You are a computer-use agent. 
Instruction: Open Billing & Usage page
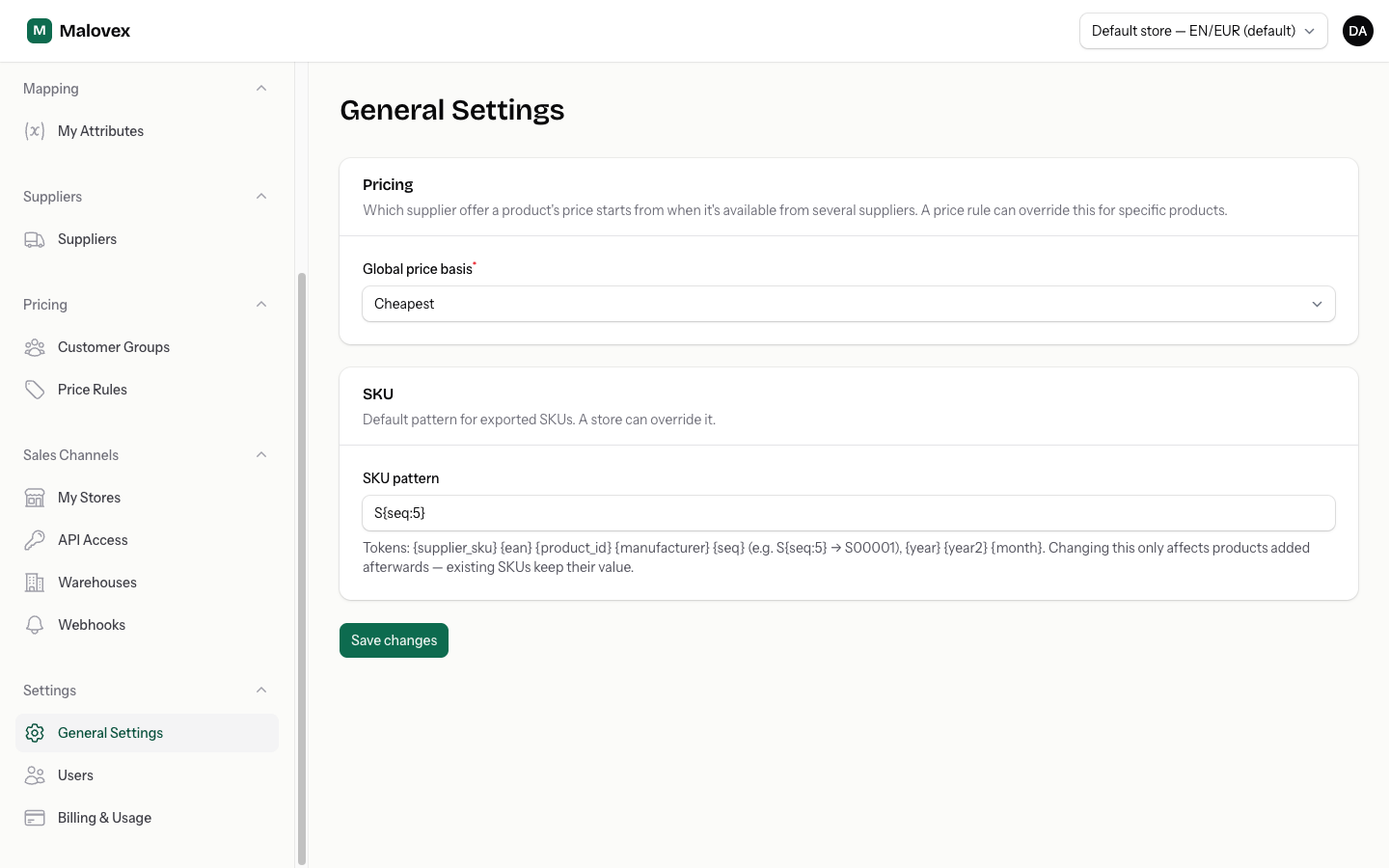click(x=147, y=818)
